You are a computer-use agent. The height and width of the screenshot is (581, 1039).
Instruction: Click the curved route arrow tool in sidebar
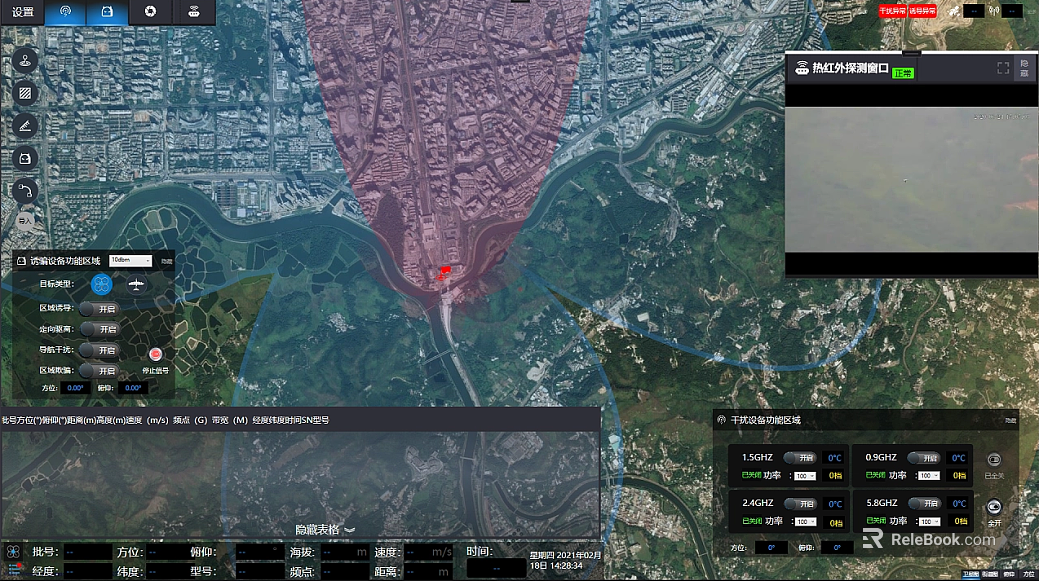25,188
